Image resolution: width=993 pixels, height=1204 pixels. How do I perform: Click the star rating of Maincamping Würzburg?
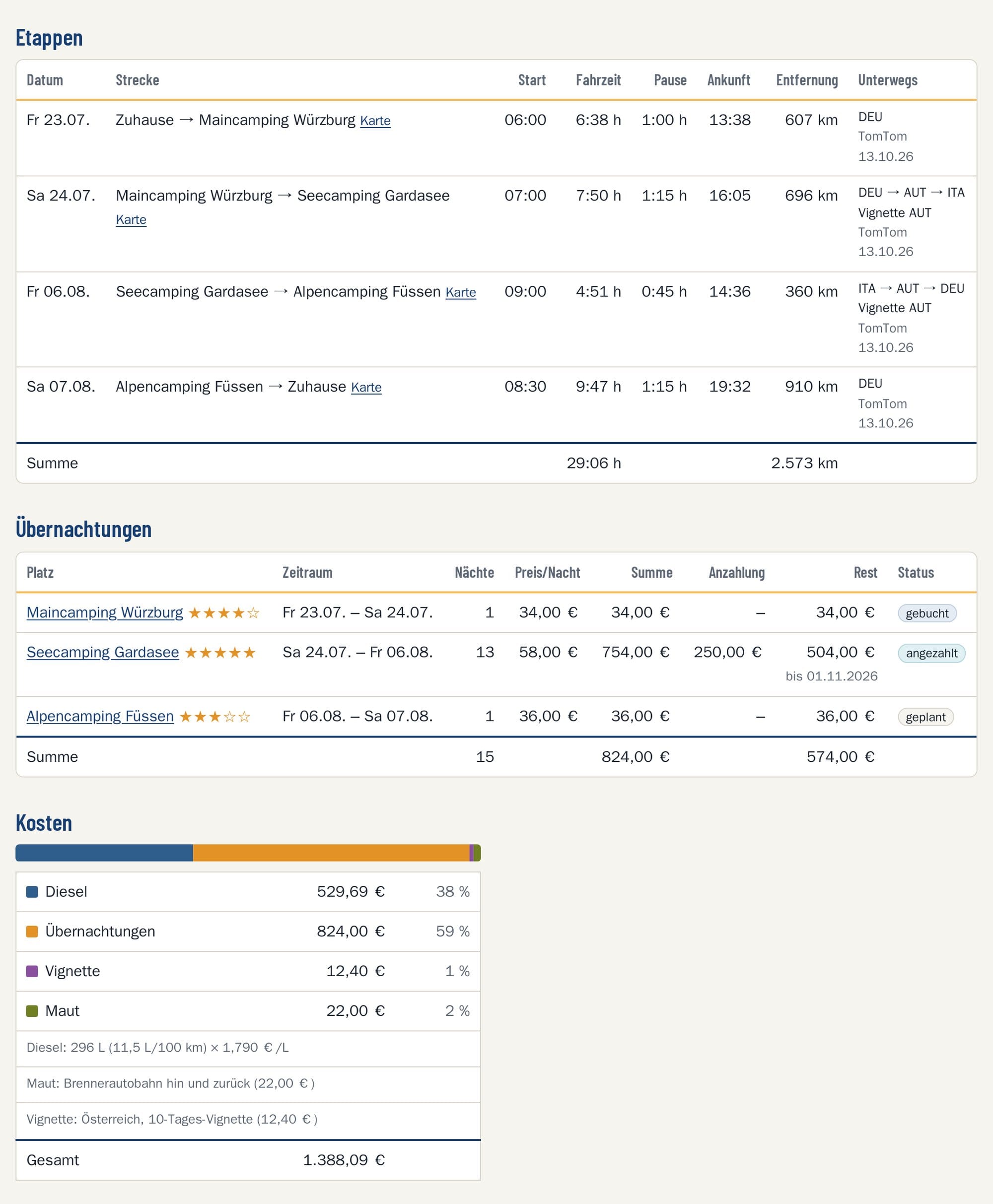pos(224,613)
